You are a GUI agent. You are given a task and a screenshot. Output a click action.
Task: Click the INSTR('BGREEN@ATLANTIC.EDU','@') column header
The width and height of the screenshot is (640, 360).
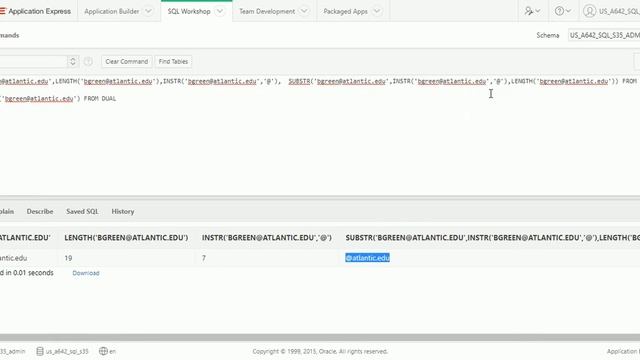click(267, 238)
